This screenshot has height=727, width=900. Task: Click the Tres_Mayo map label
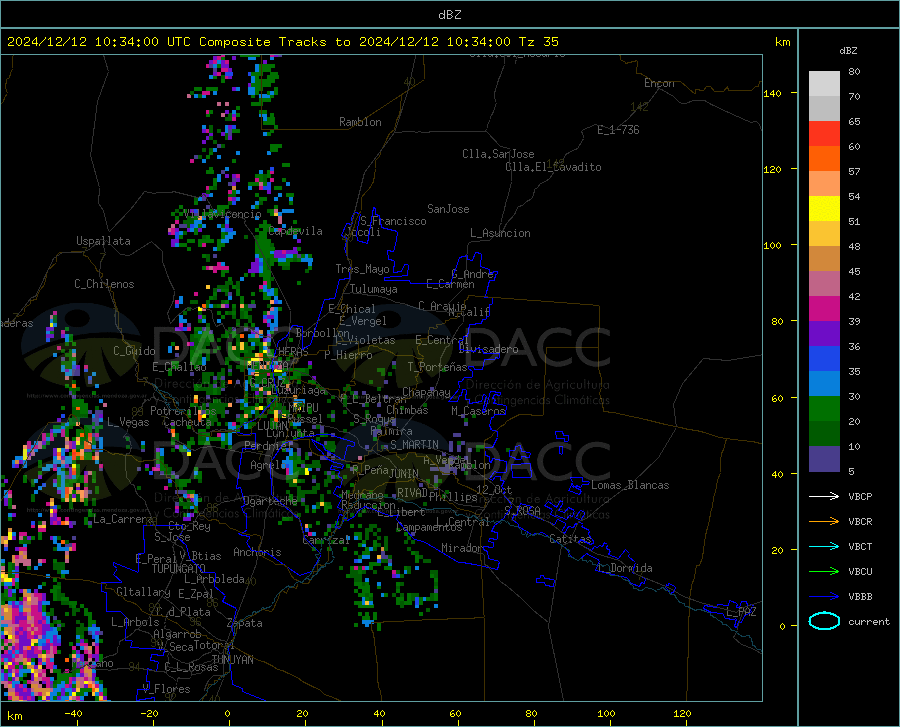[362, 269]
